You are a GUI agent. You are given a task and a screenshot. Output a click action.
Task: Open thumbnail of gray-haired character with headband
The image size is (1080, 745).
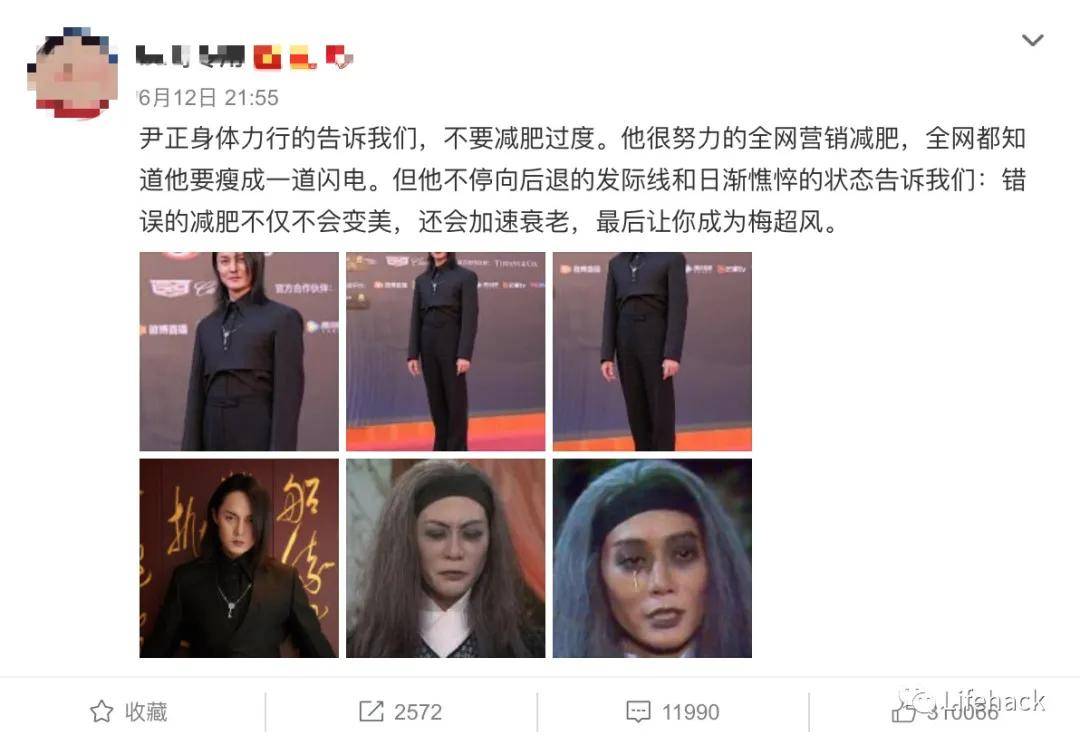tap(446, 558)
